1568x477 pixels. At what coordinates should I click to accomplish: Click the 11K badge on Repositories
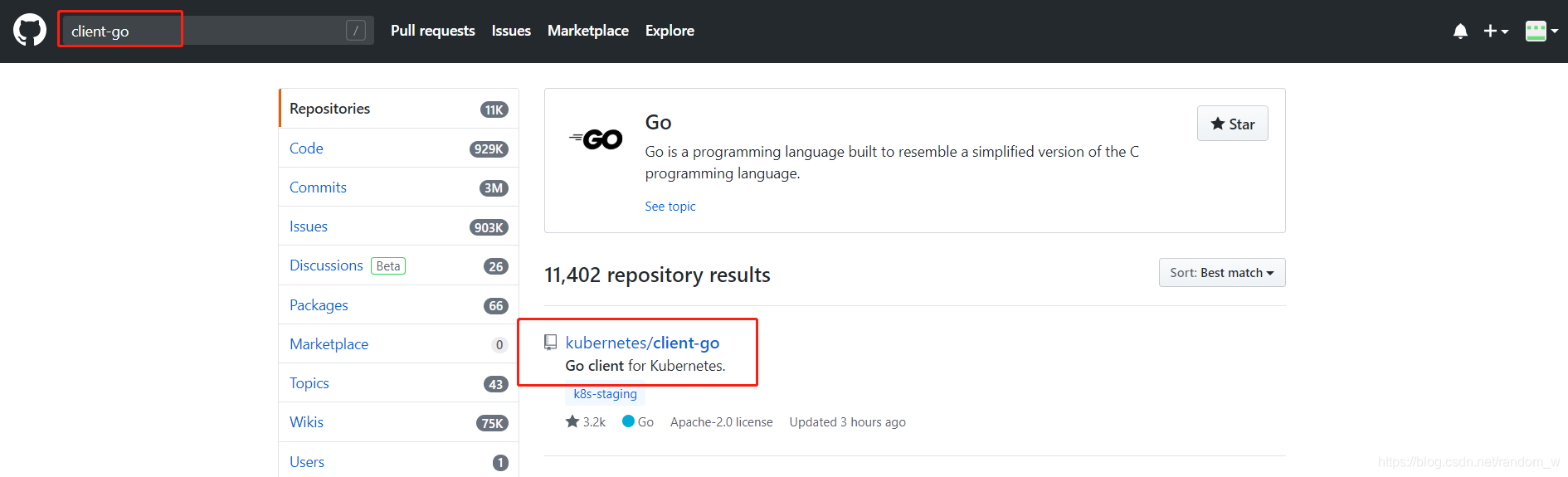(x=494, y=110)
